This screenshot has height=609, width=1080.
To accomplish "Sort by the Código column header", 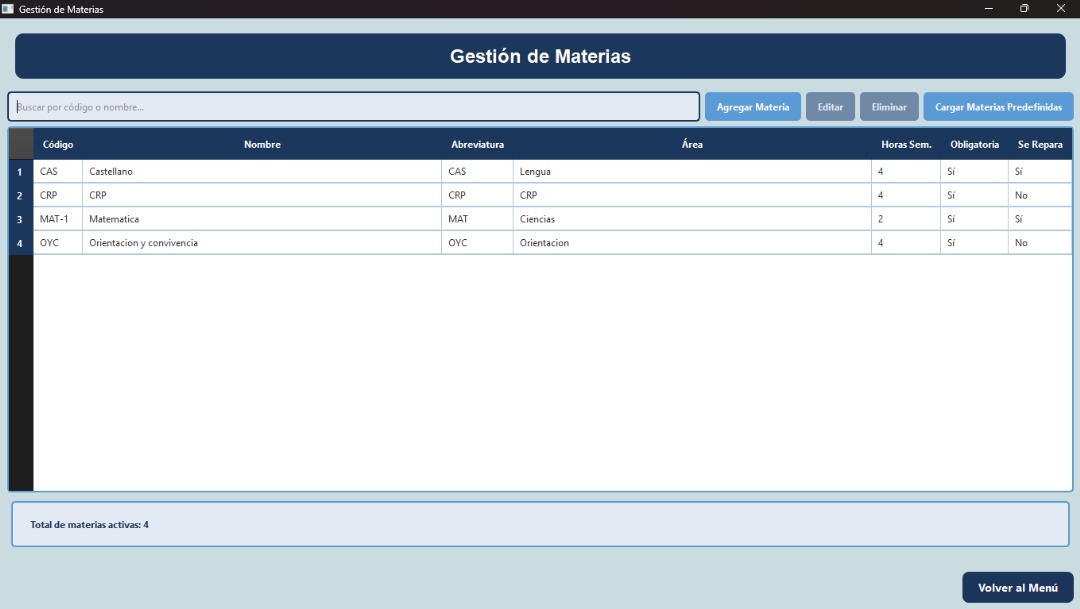I will (58, 145).
